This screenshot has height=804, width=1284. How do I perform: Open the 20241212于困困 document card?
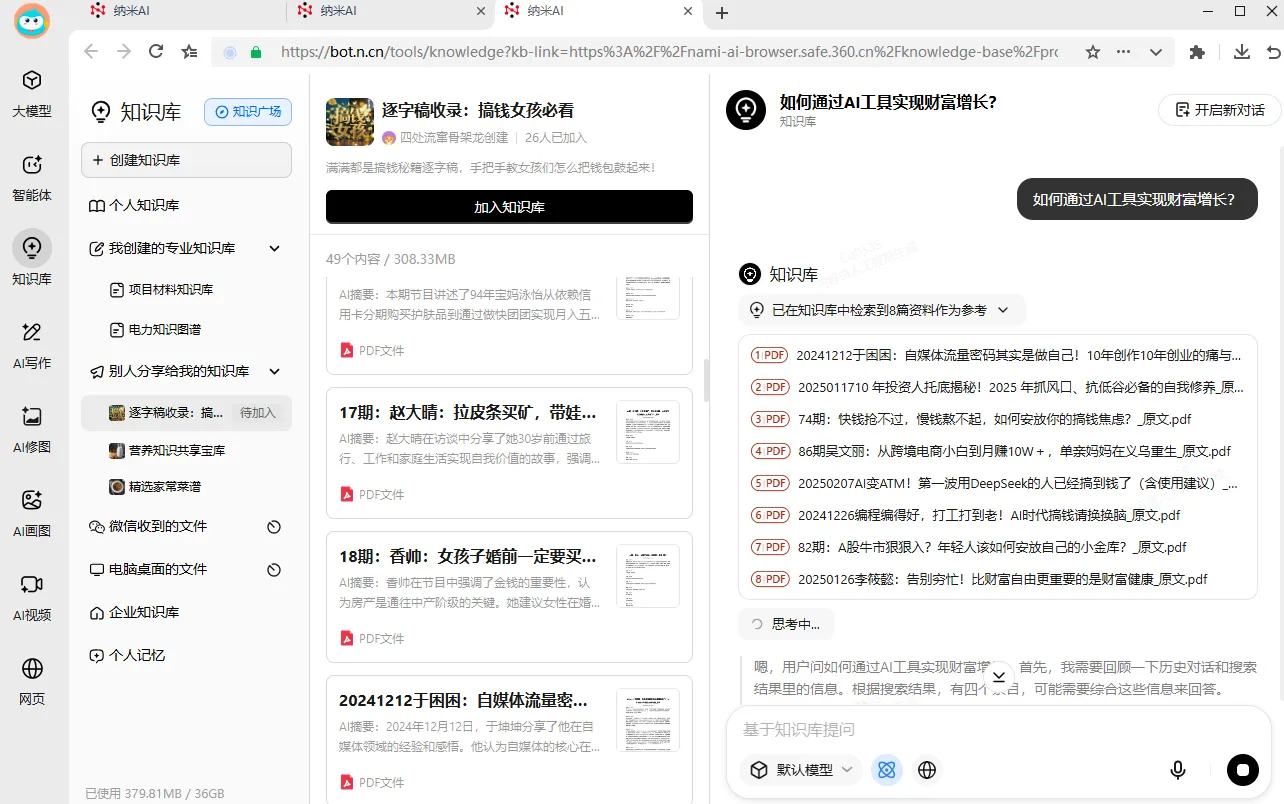point(509,741)
